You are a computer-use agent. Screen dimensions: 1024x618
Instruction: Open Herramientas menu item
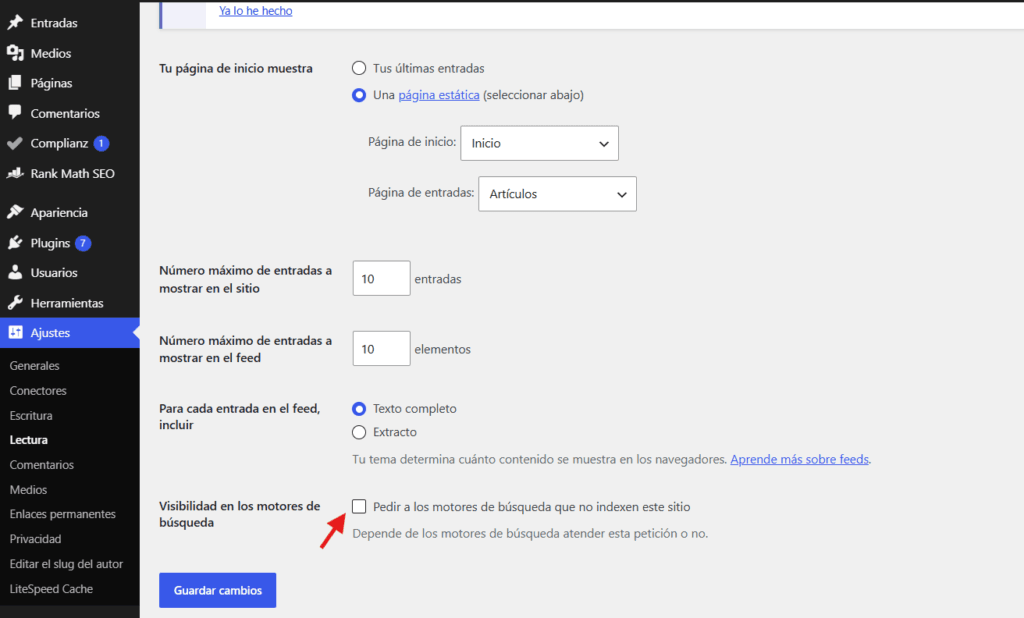coord(70,302)
